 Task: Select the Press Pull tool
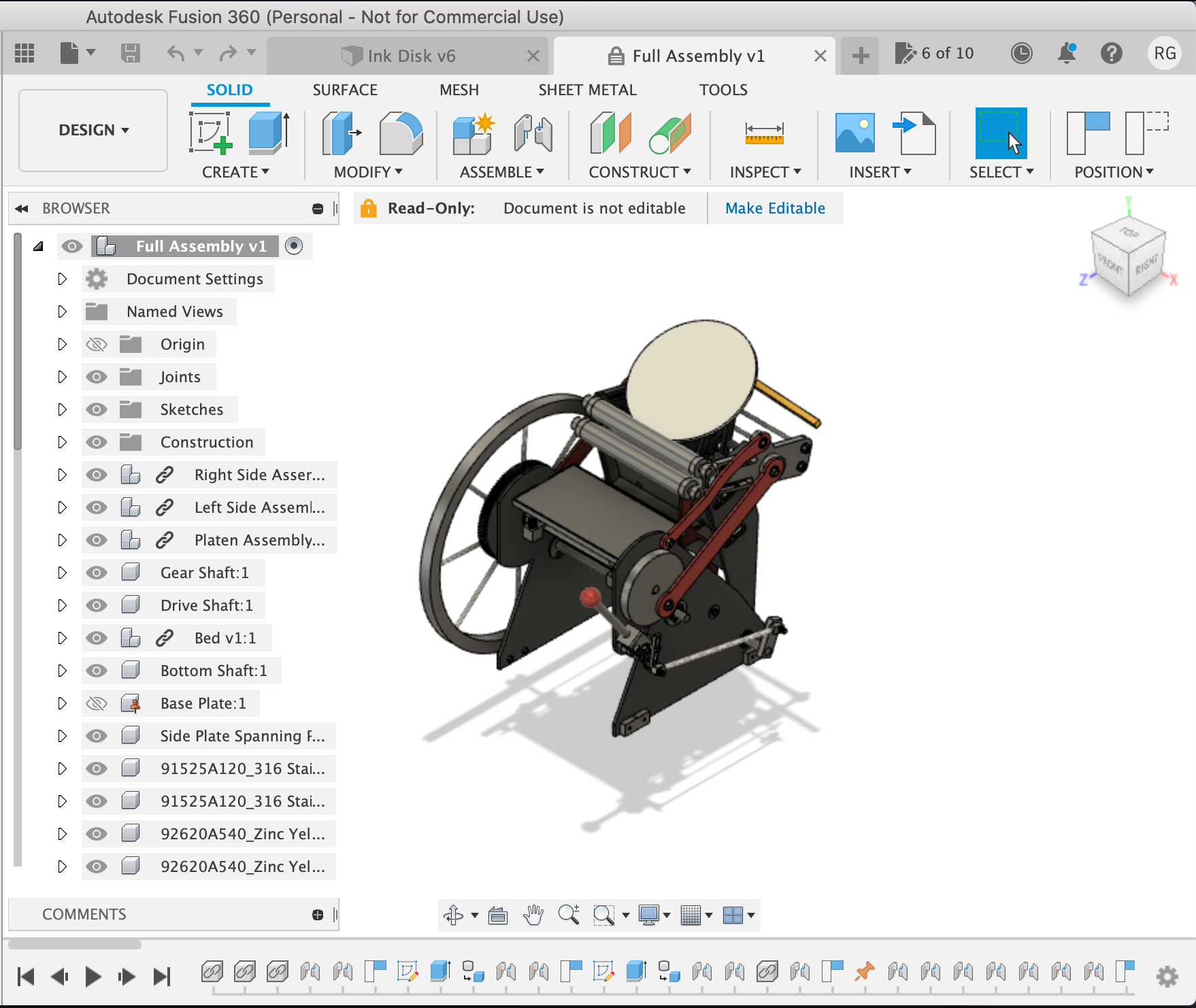click(342, 133)
